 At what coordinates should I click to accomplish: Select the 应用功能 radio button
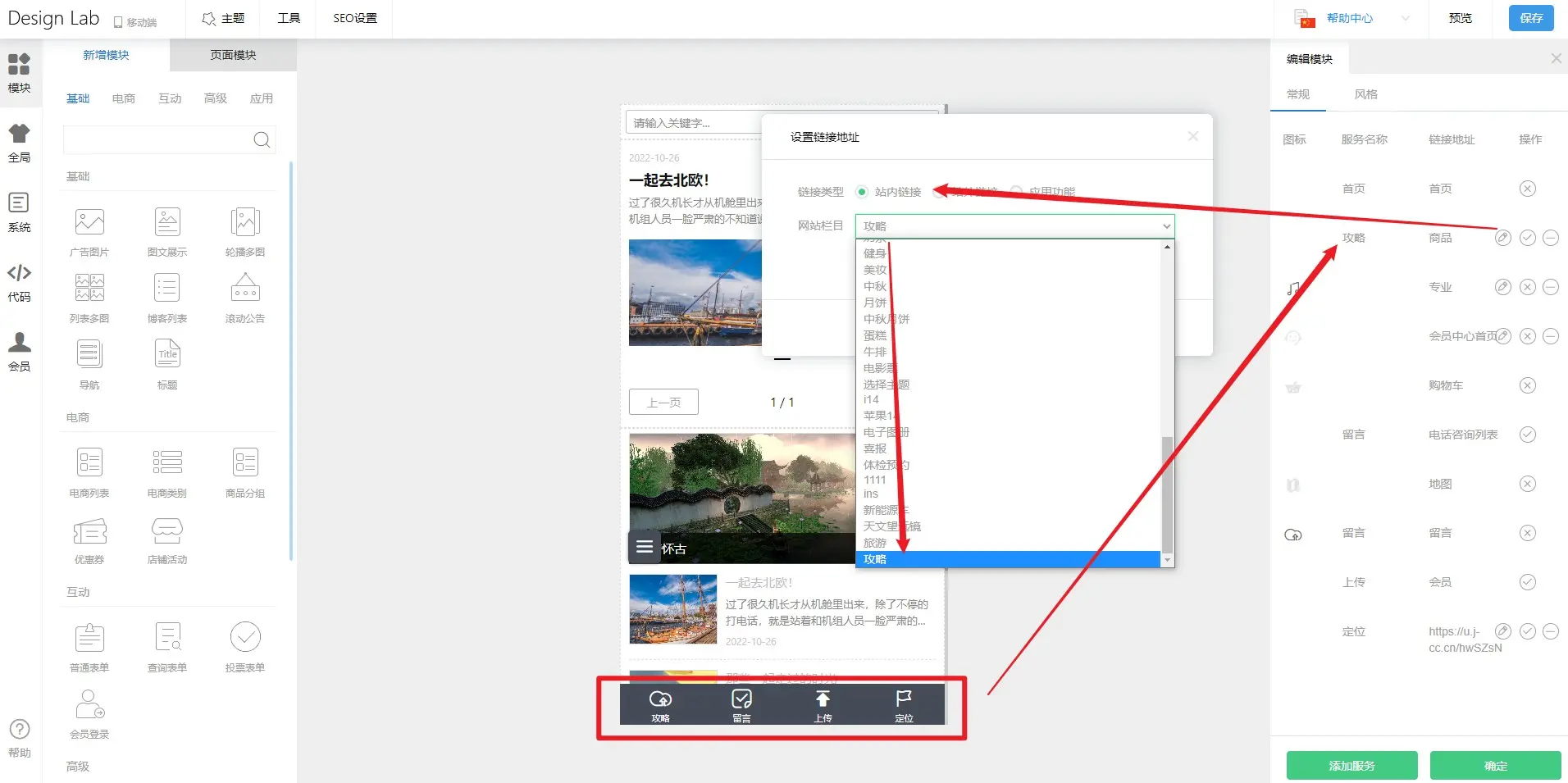tap(1016, 192)
